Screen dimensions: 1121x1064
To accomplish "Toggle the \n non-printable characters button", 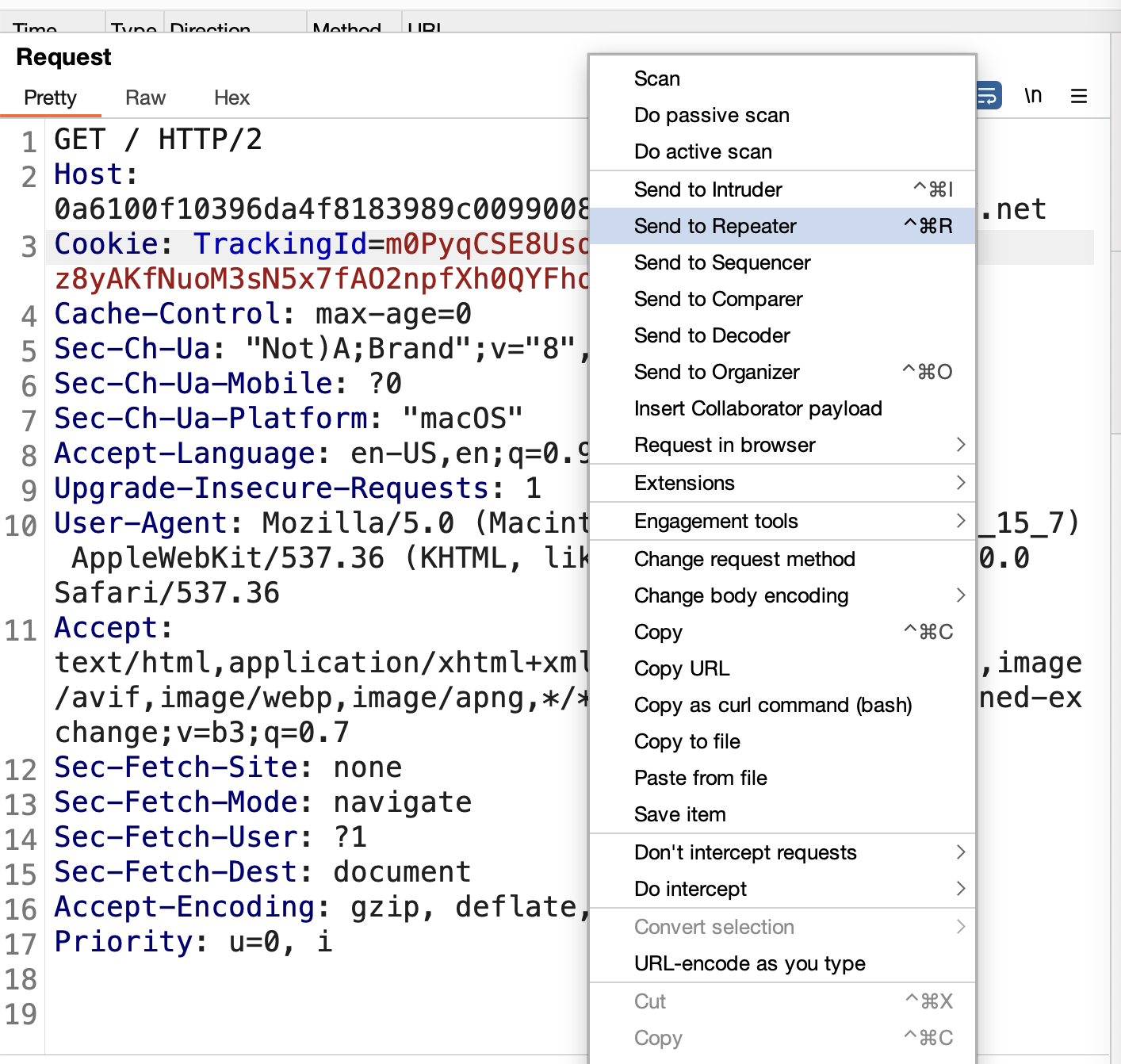I will (1033, 96).
